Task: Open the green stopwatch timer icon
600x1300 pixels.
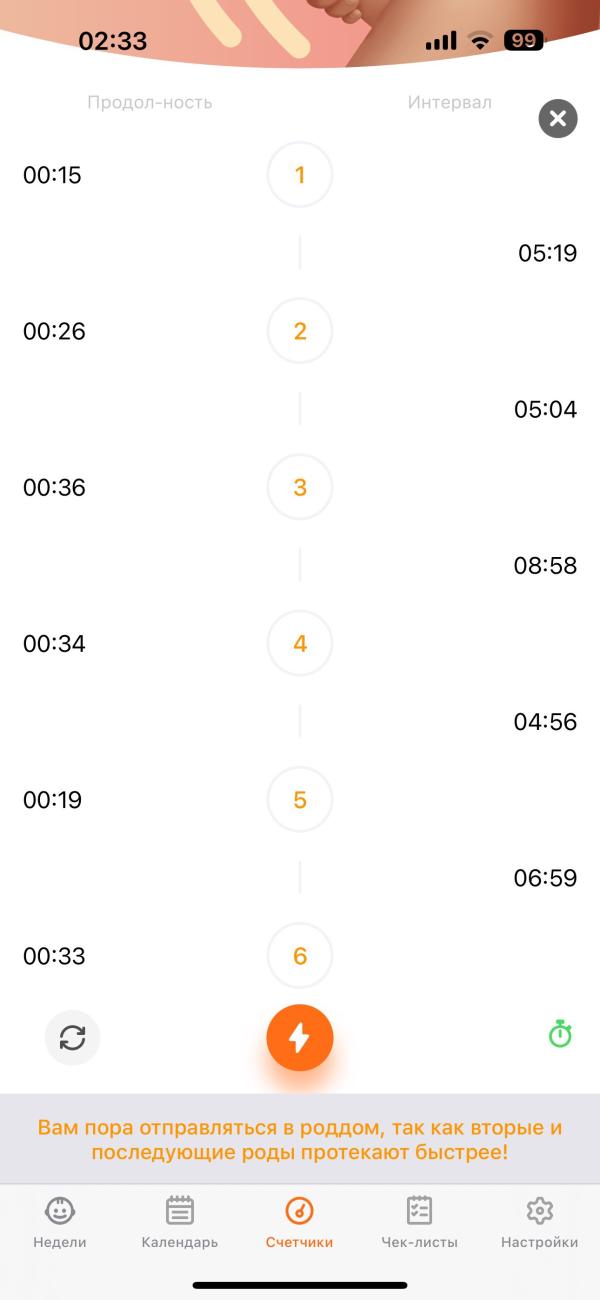Action: [x=560, y=1035]
